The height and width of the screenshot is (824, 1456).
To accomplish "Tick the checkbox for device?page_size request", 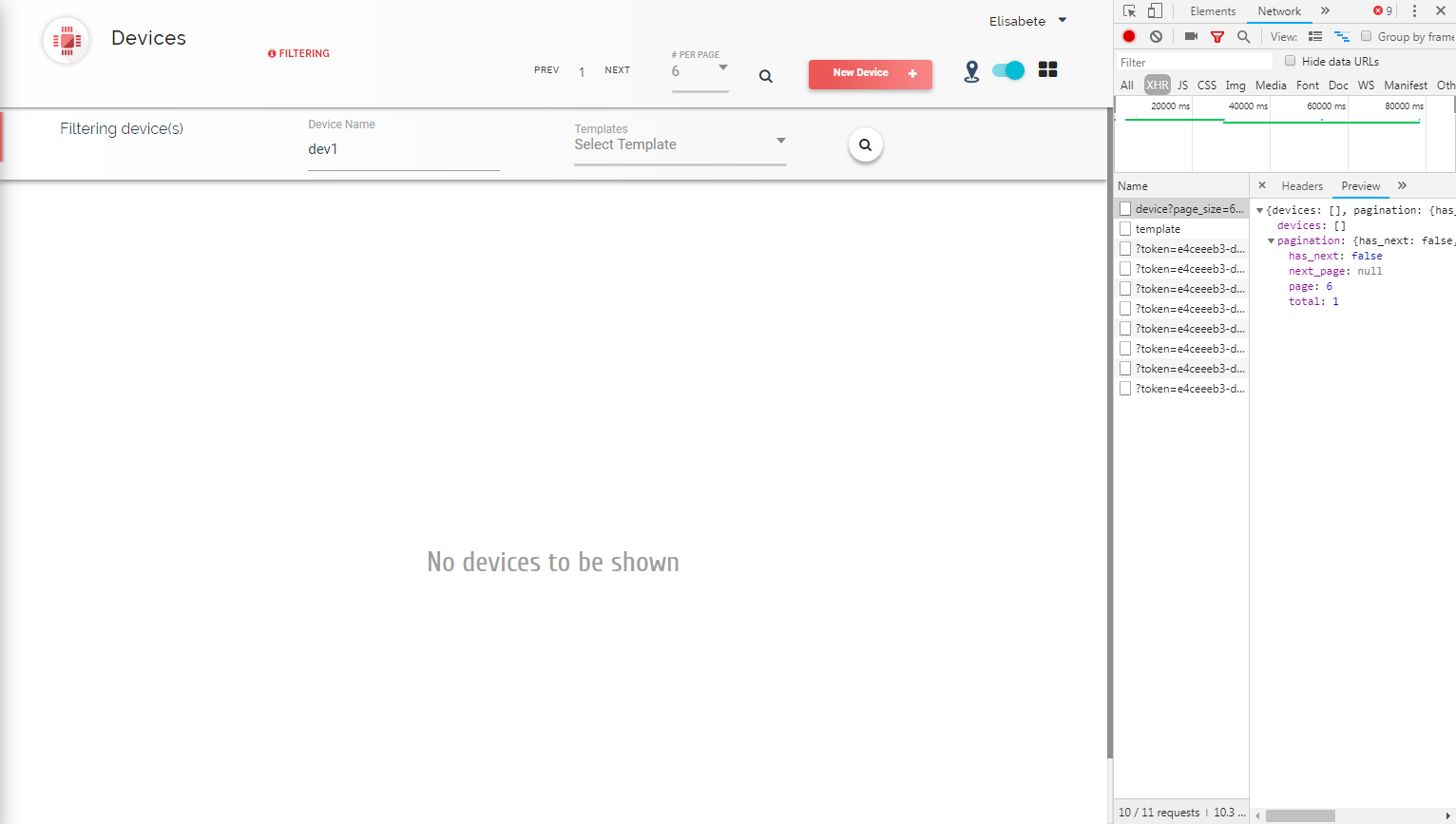I will click(1125, 208).
